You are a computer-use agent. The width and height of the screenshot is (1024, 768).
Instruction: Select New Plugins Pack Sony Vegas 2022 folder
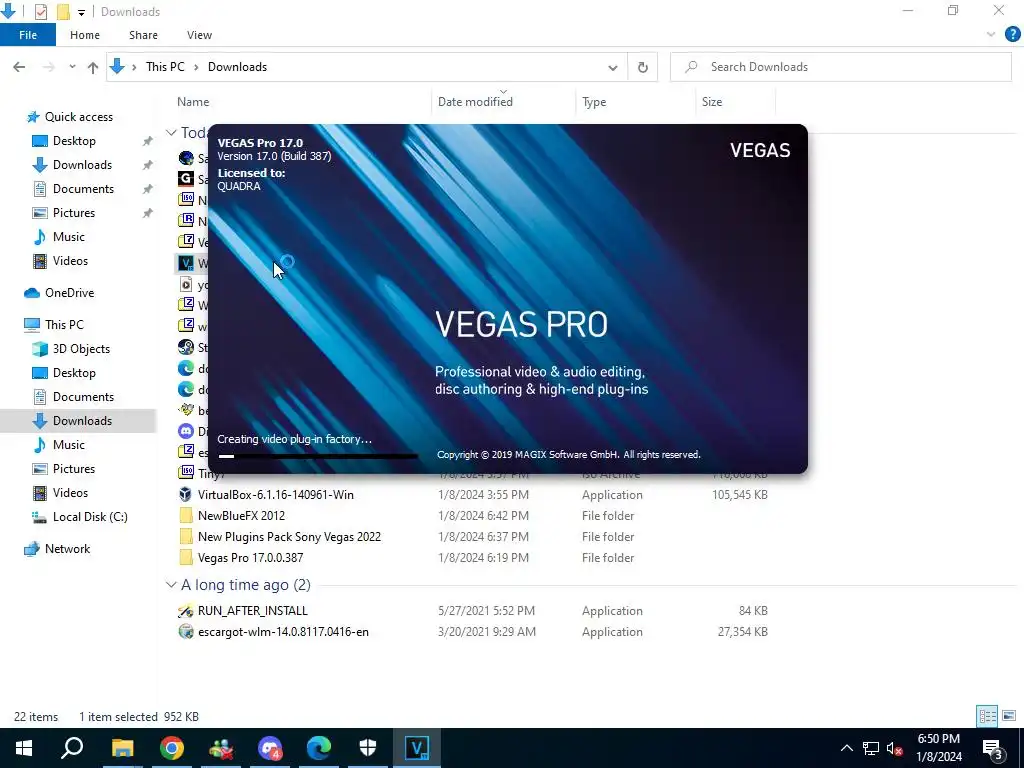pyautogui.click(x=289, y=537)
